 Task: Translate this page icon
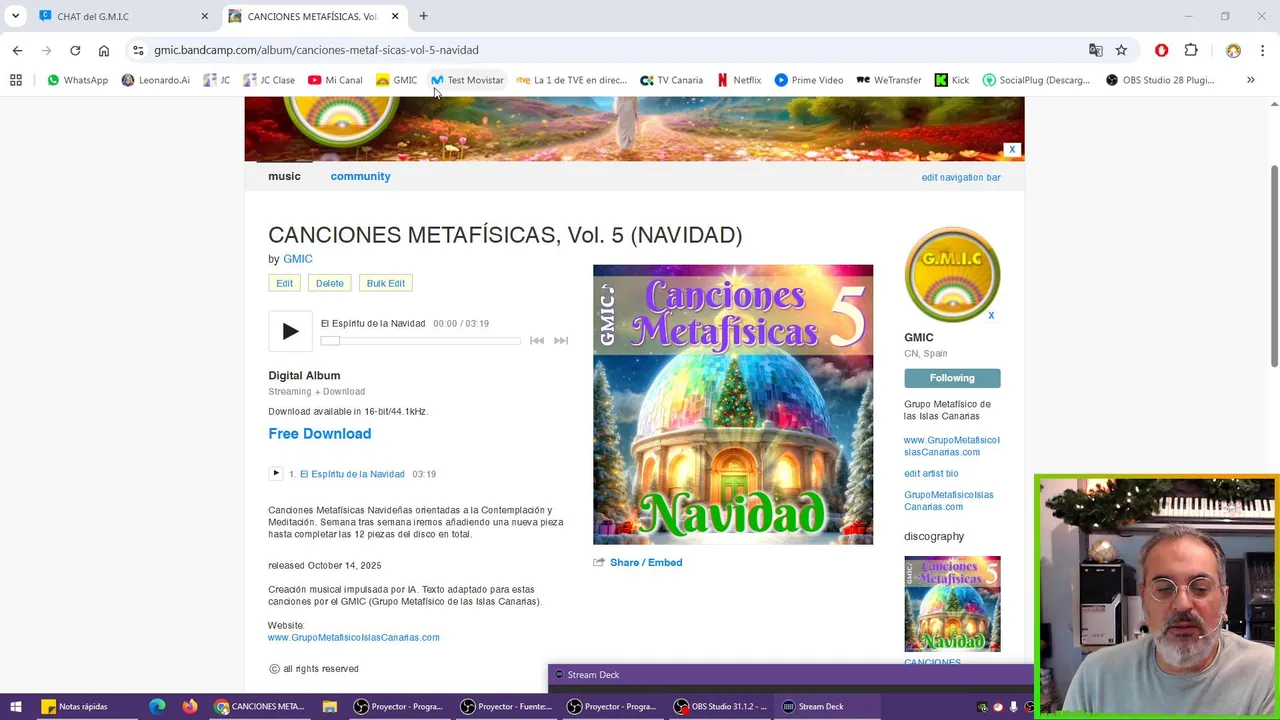1096,50
